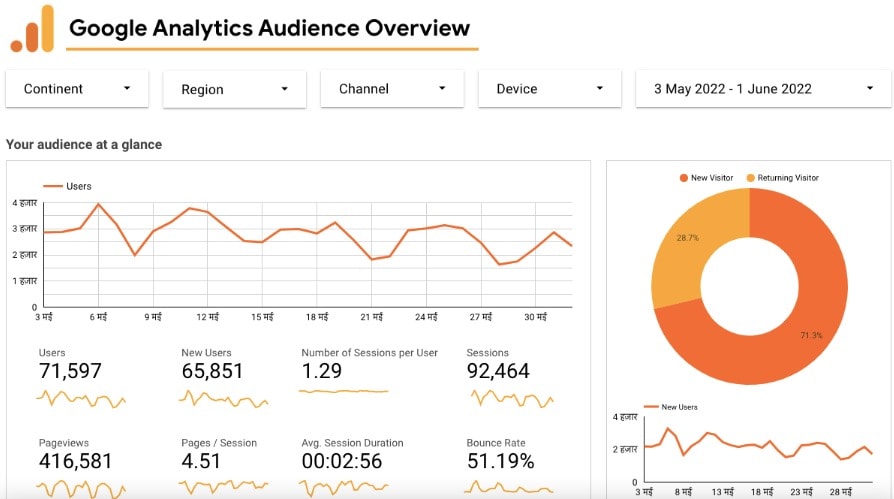Click the Sessions value 92,464
This screenshot has height=499, width=894.
pos(498,371)
